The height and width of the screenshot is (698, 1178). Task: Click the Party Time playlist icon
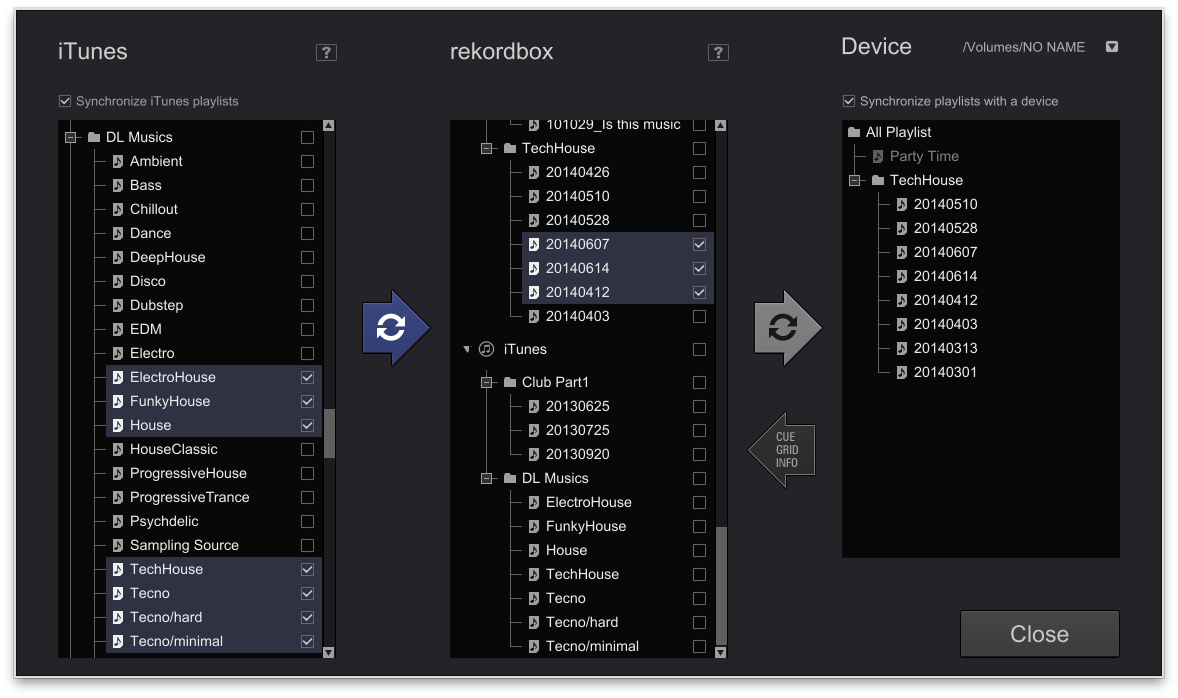pyautogui.click(x=877, y=156)
